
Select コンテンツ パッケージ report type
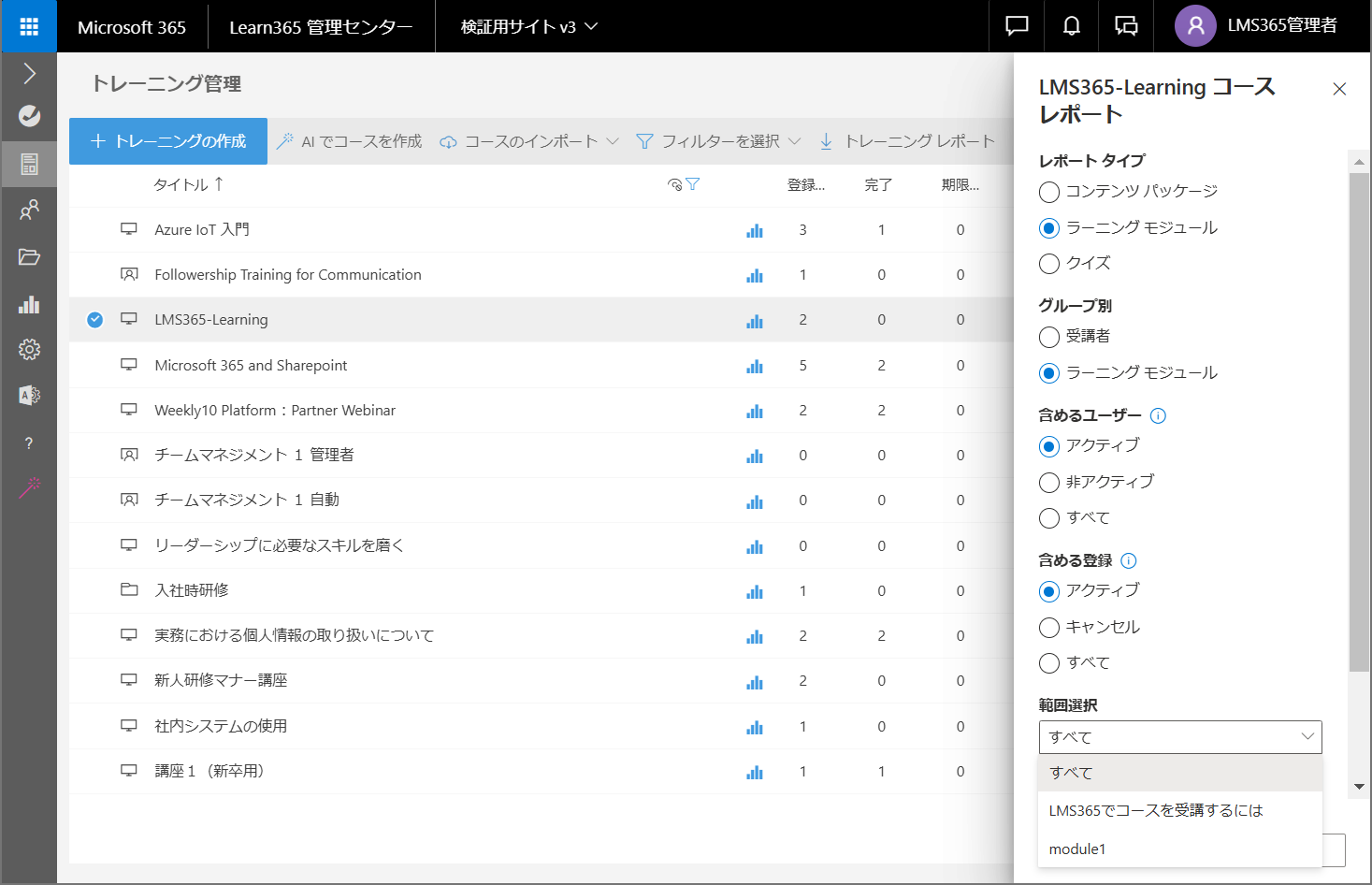(1049, 192)
